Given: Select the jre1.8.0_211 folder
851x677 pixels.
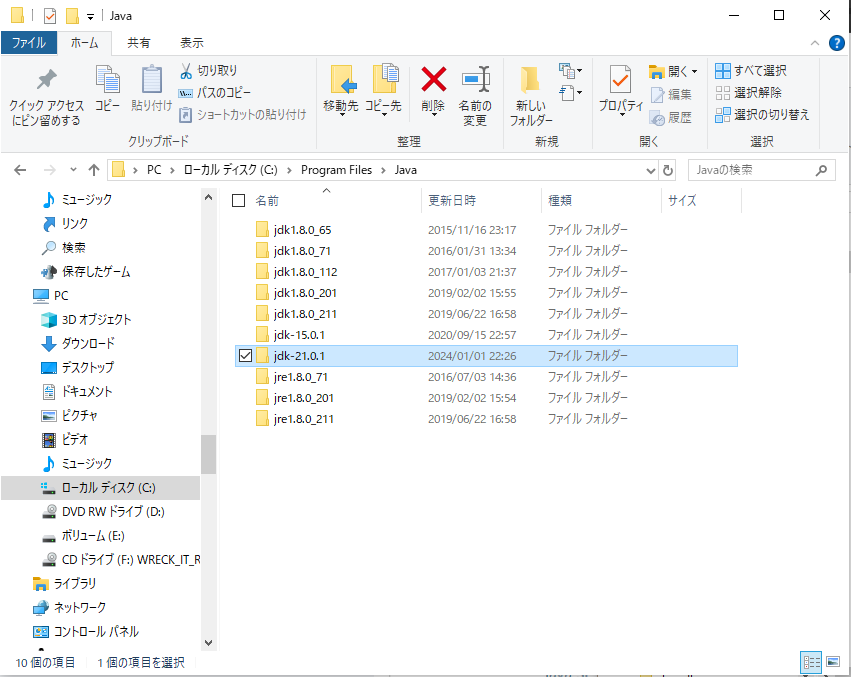Looking at the screenshot, I should point(303,419).
